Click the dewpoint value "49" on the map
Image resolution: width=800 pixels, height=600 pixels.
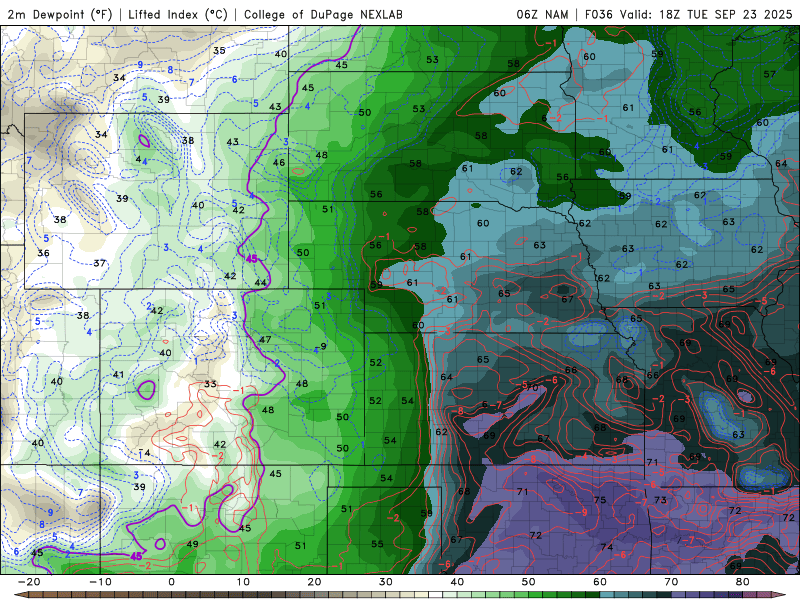tap(192, 544)
